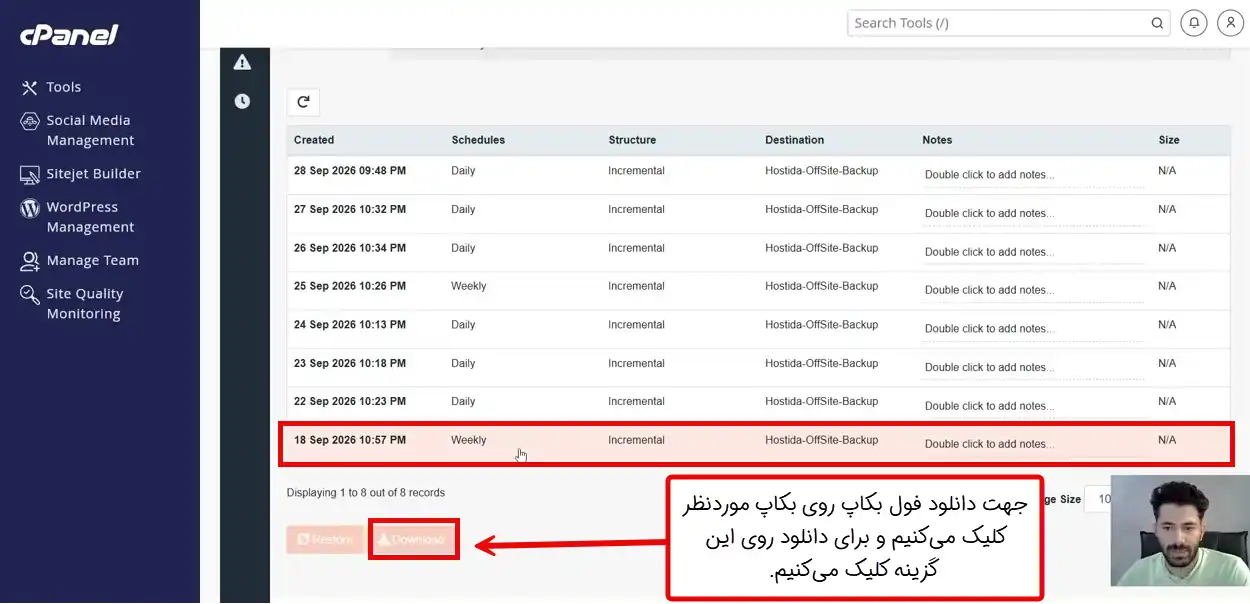Viewport: 1250px width, 604px height.
Task: Click the notes field of the 24 Sep row
Action: (x=1034, y=329)
